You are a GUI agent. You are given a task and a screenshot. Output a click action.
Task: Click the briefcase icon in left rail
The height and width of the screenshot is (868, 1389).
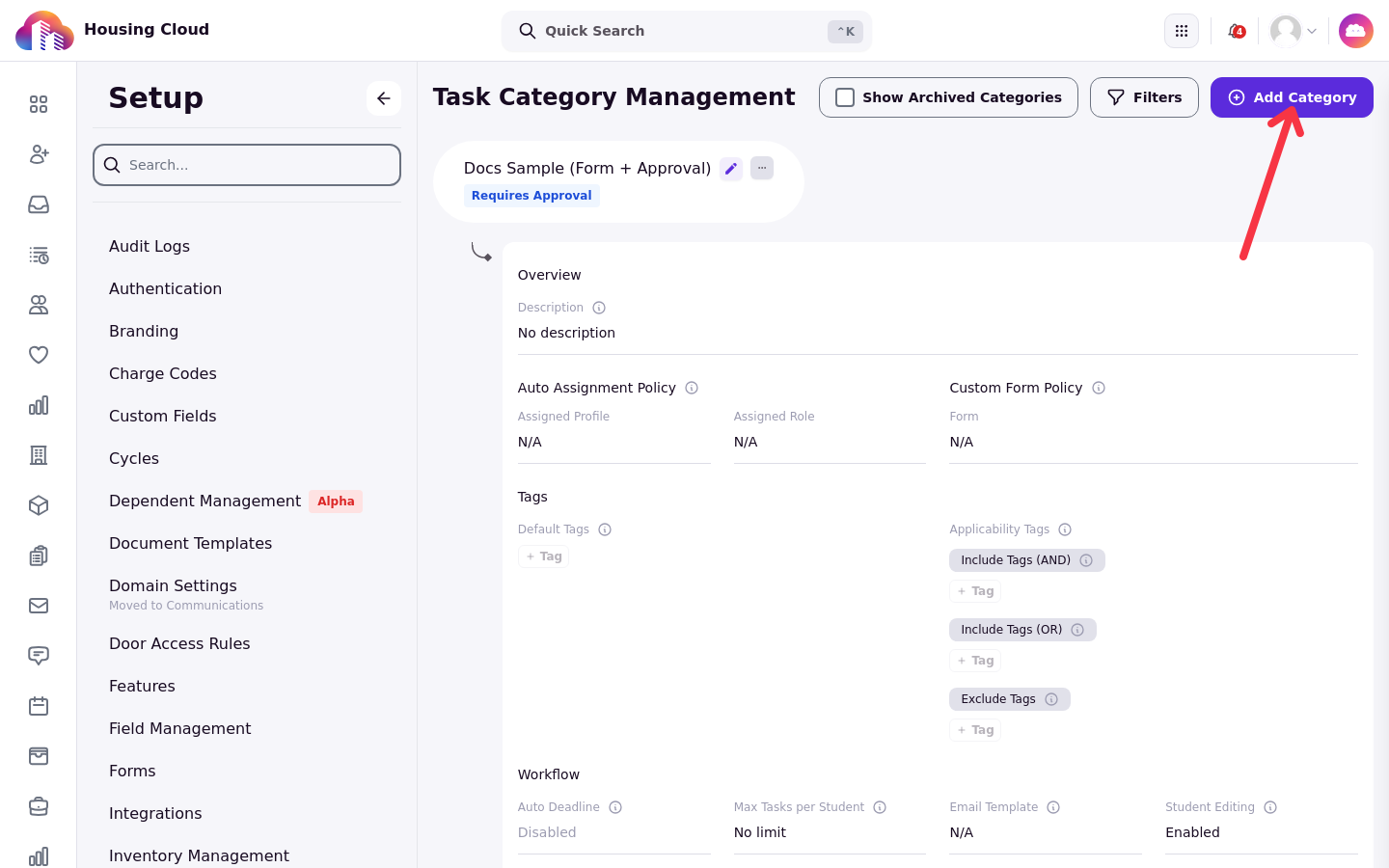(x=39, y=806)
